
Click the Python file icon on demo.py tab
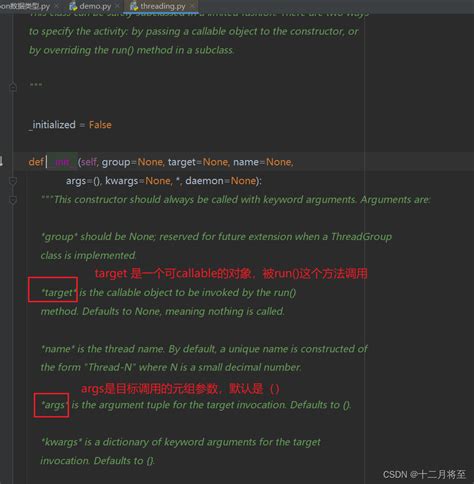coord(73,6)
